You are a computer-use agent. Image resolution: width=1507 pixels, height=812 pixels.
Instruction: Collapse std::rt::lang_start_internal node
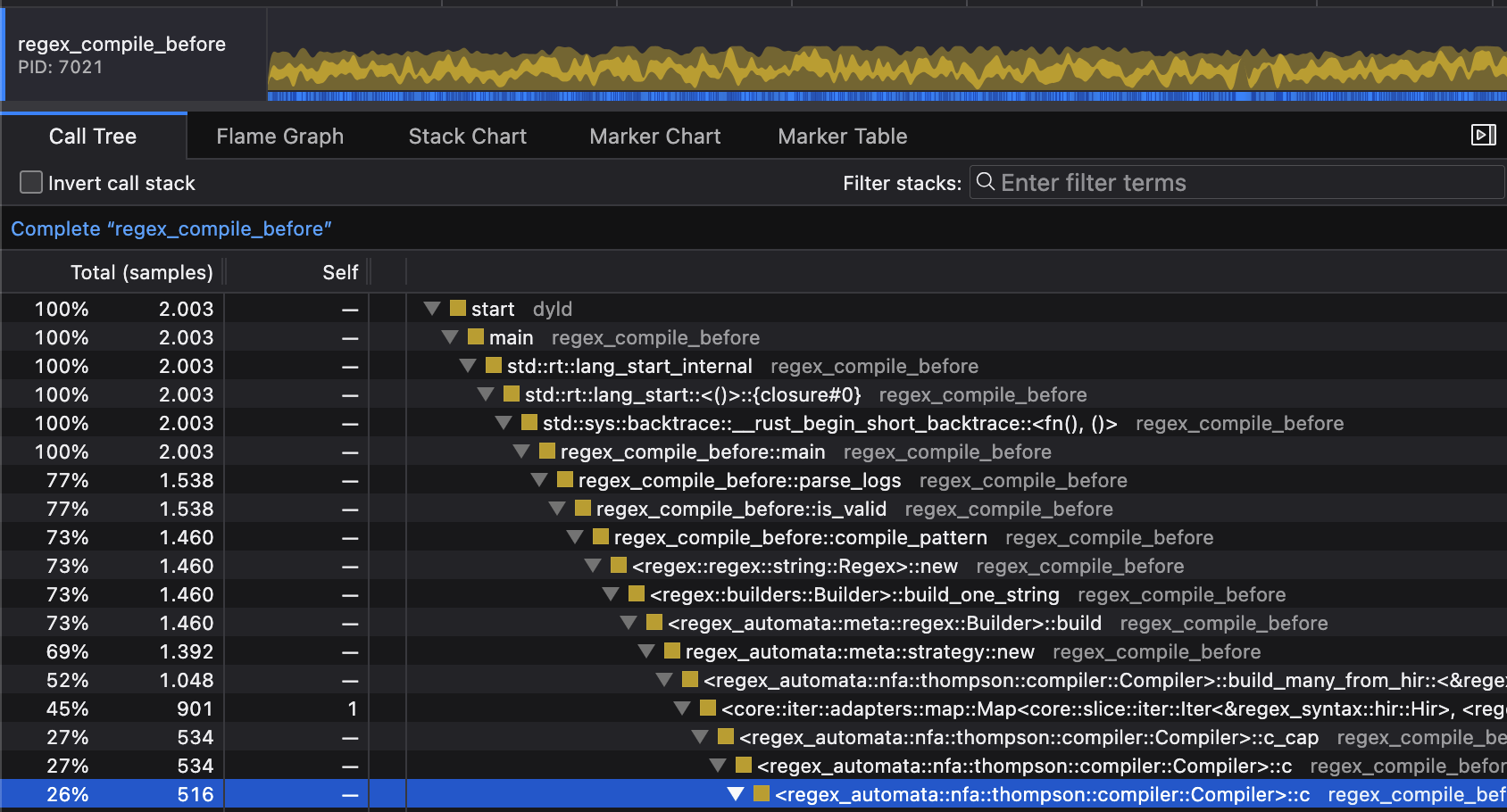coord(468,365)
